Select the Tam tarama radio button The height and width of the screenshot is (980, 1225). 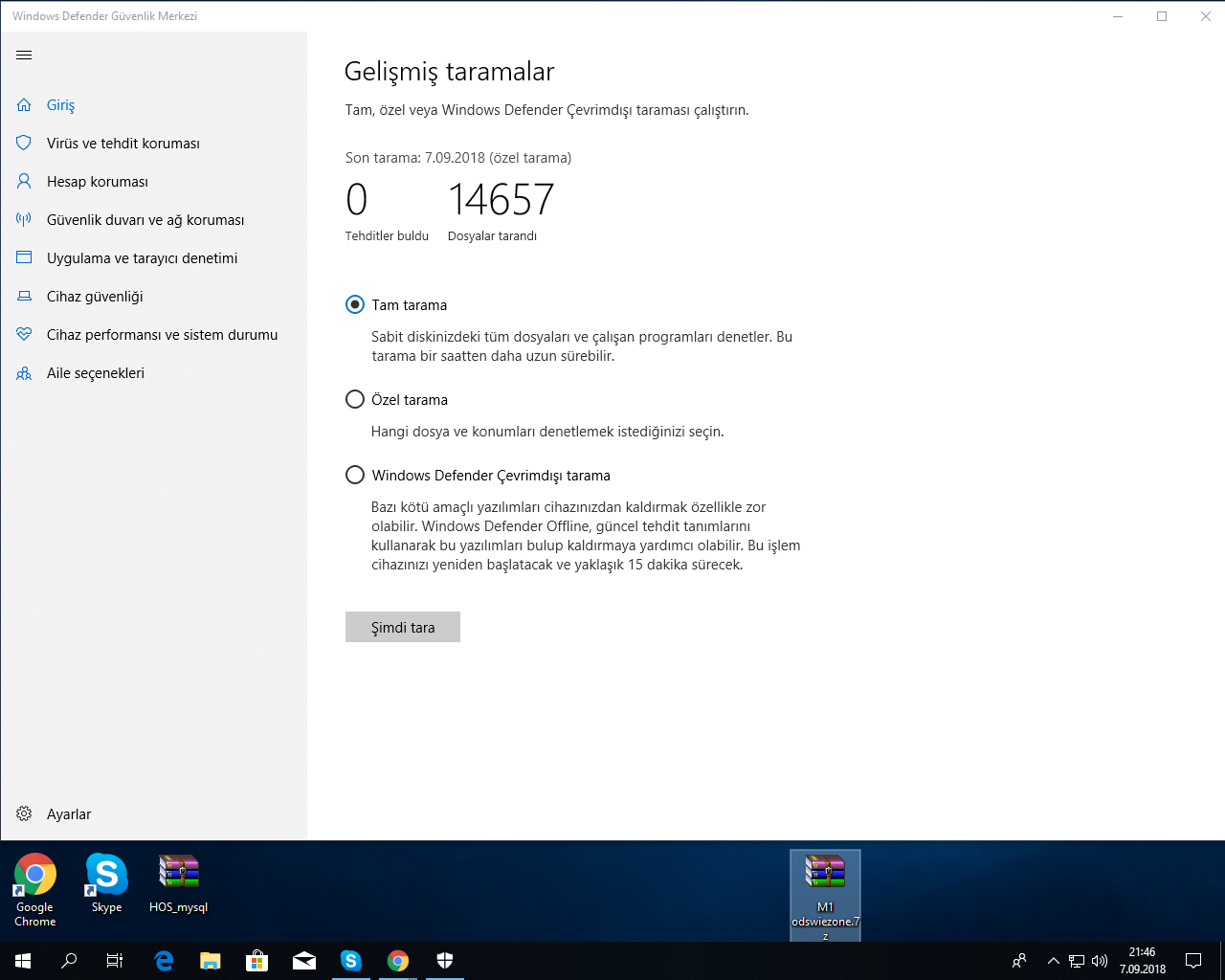[355, 304]
